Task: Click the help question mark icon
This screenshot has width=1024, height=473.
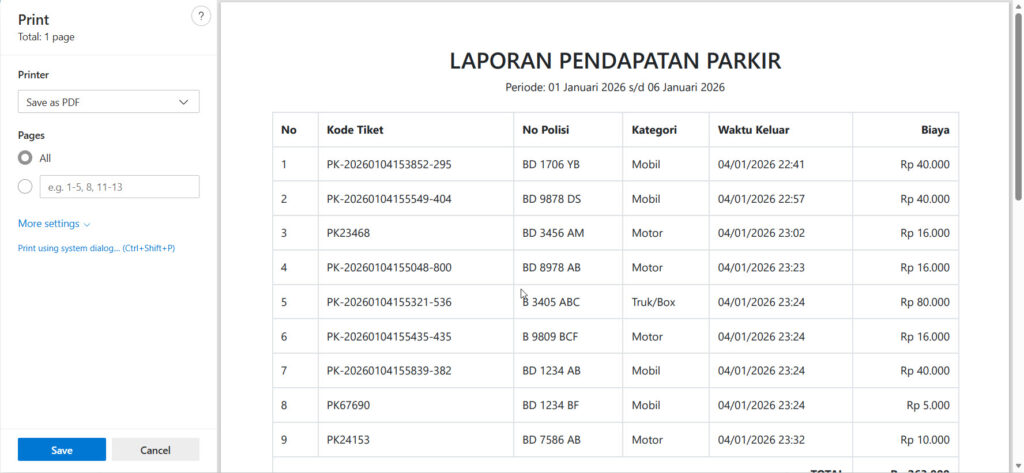Action: 200,16
